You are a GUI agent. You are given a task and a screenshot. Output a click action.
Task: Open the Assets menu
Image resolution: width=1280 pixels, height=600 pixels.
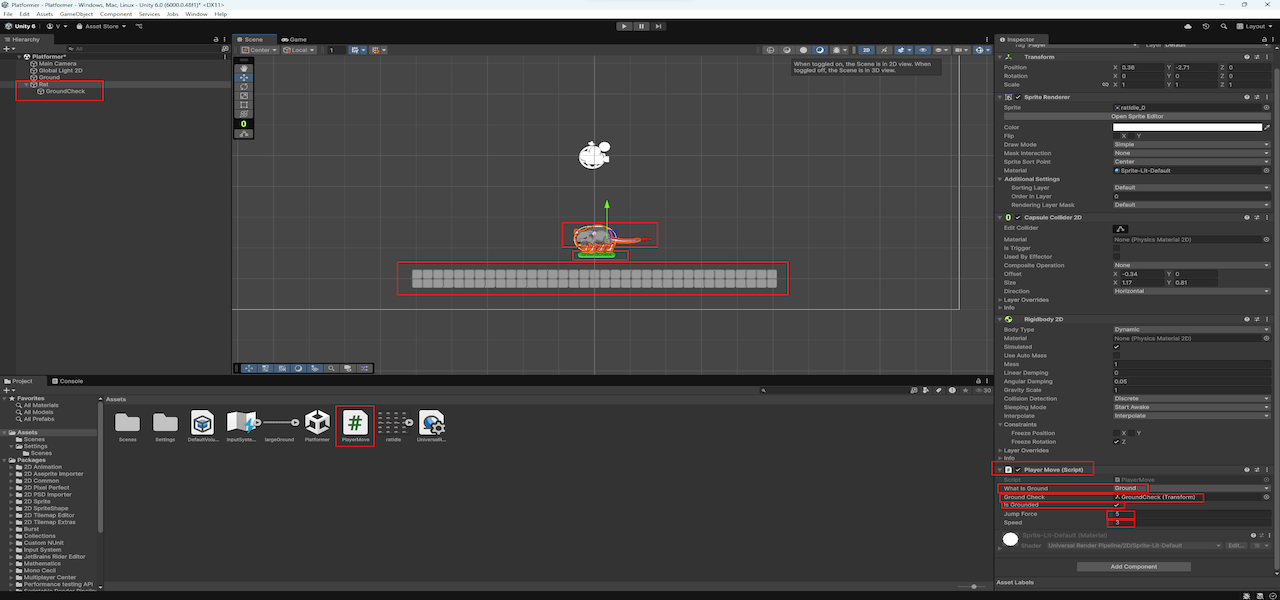pyautogui.click(x=45, y=14)
